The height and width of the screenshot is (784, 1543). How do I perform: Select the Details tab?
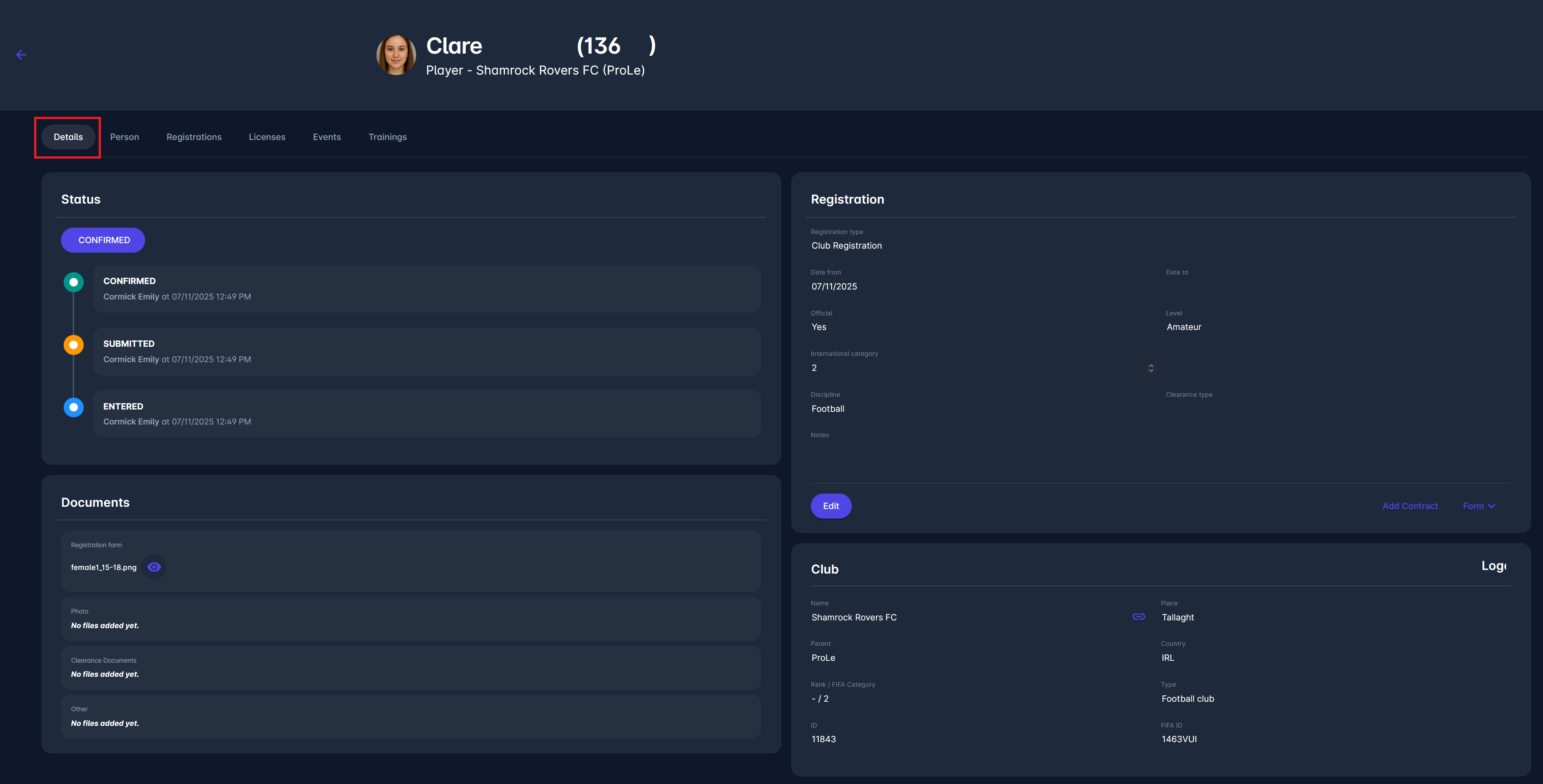tap(68, 137)
